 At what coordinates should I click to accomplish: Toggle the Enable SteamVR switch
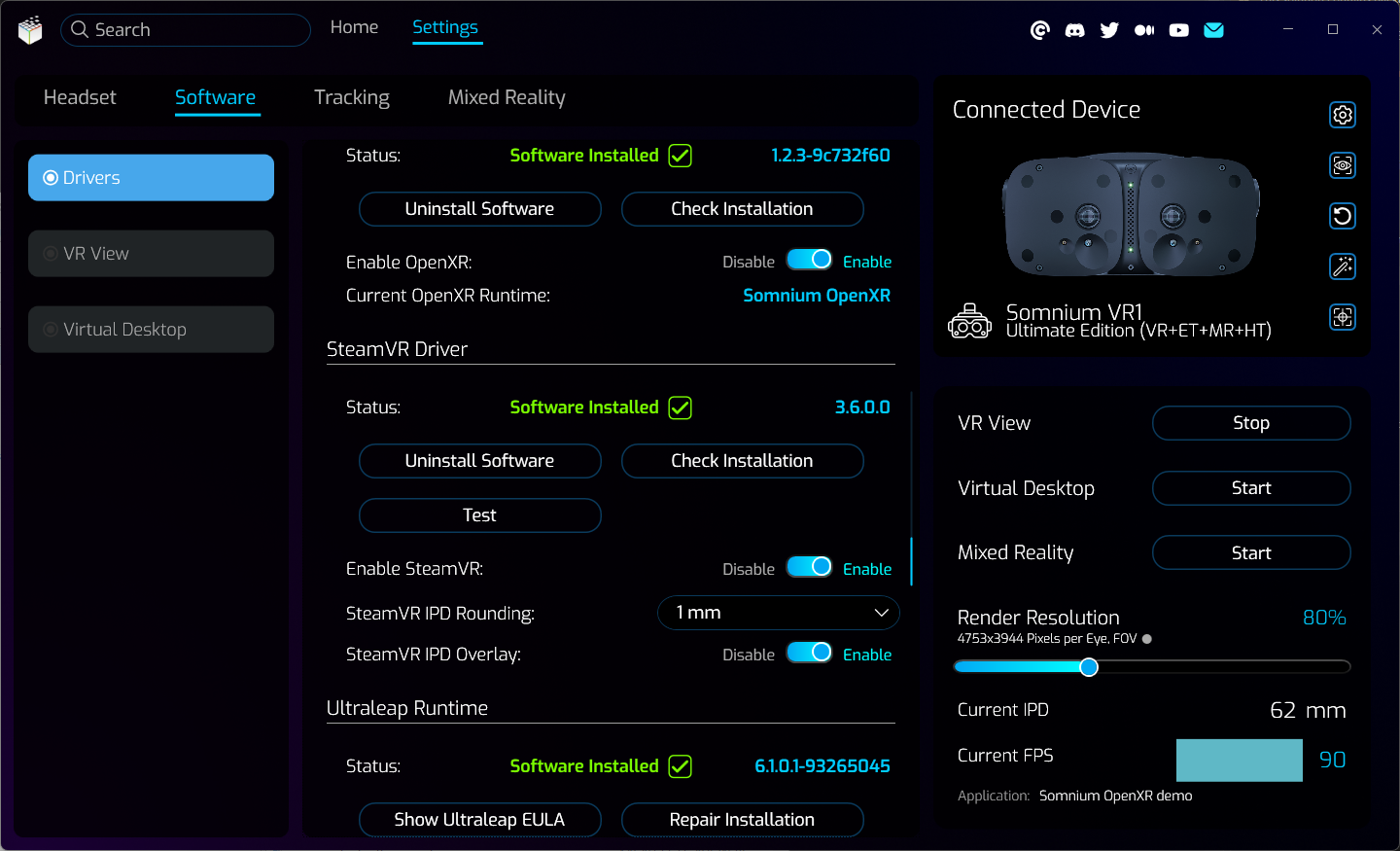pyautogui.click(x=809, y=567)
